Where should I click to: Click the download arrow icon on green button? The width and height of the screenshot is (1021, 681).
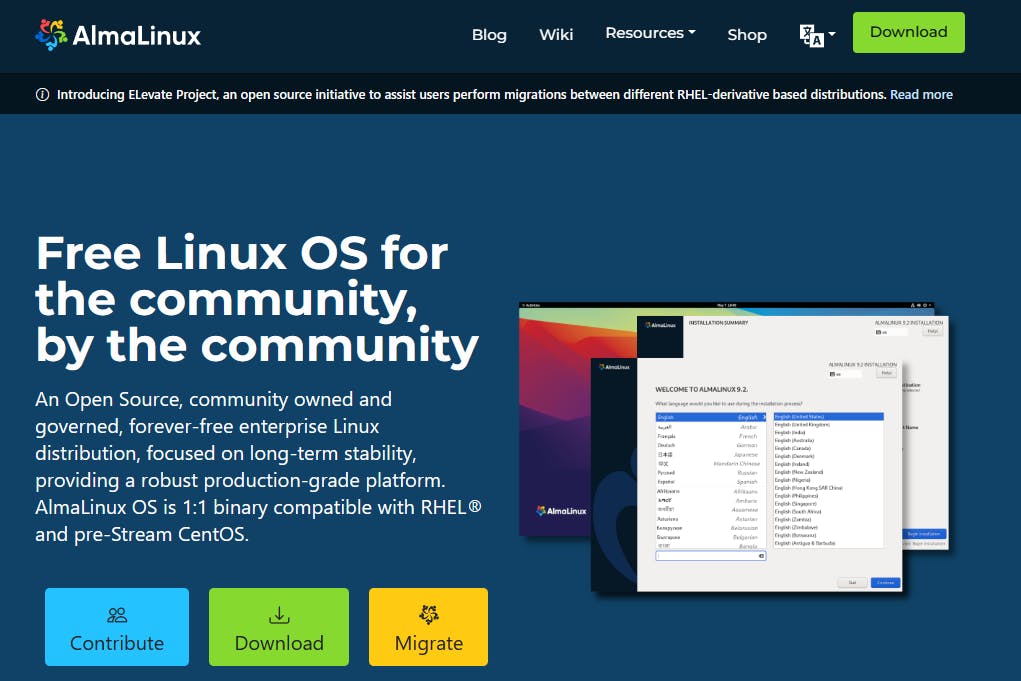(279, 615)
